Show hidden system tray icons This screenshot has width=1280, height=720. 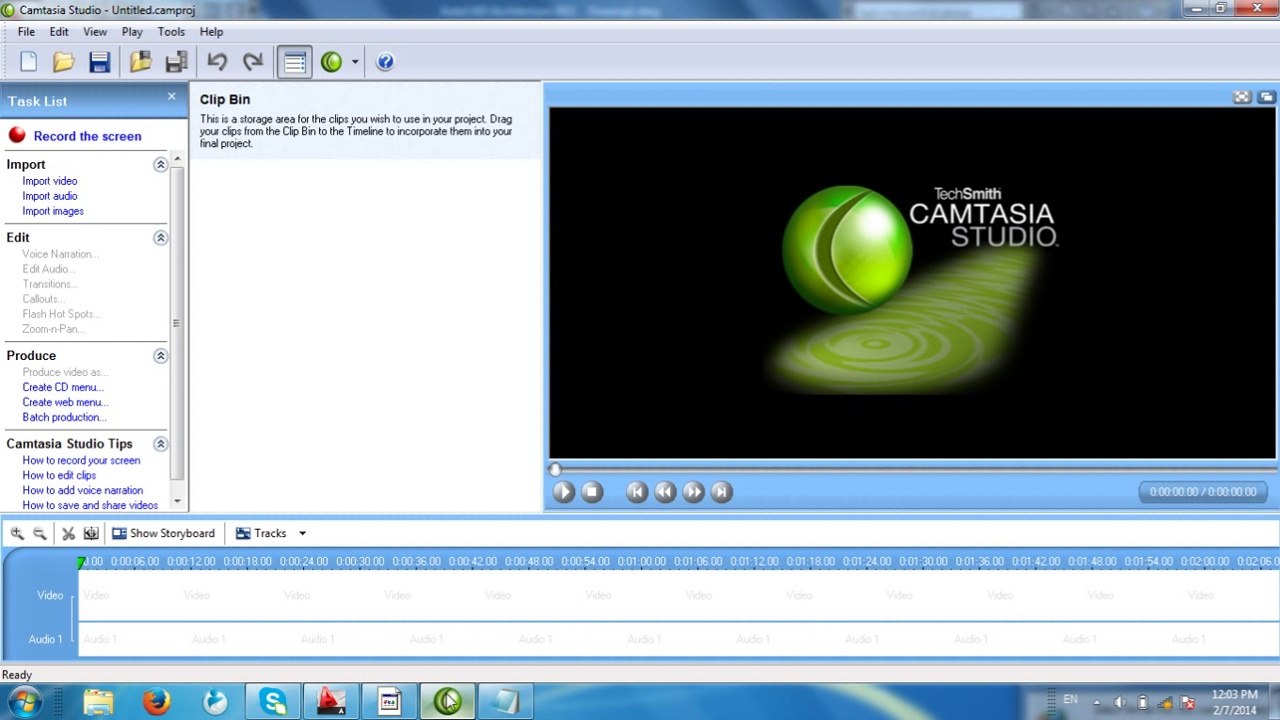[x=1097, y=702]
